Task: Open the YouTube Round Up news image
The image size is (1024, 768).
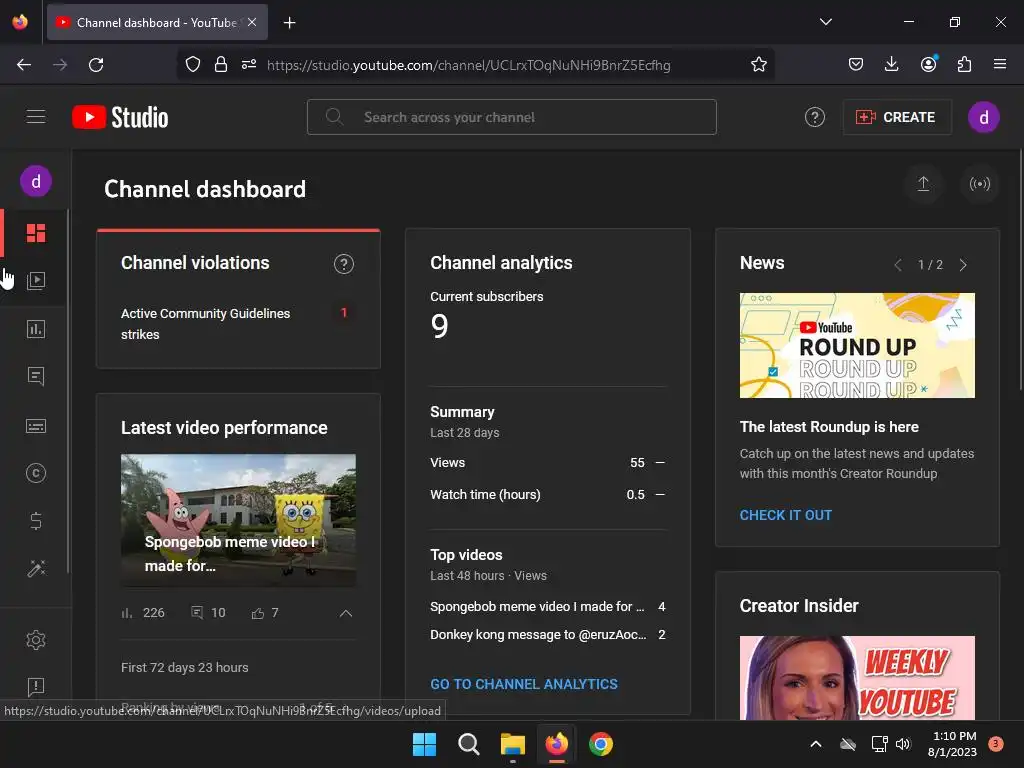Action: (857, 345)
